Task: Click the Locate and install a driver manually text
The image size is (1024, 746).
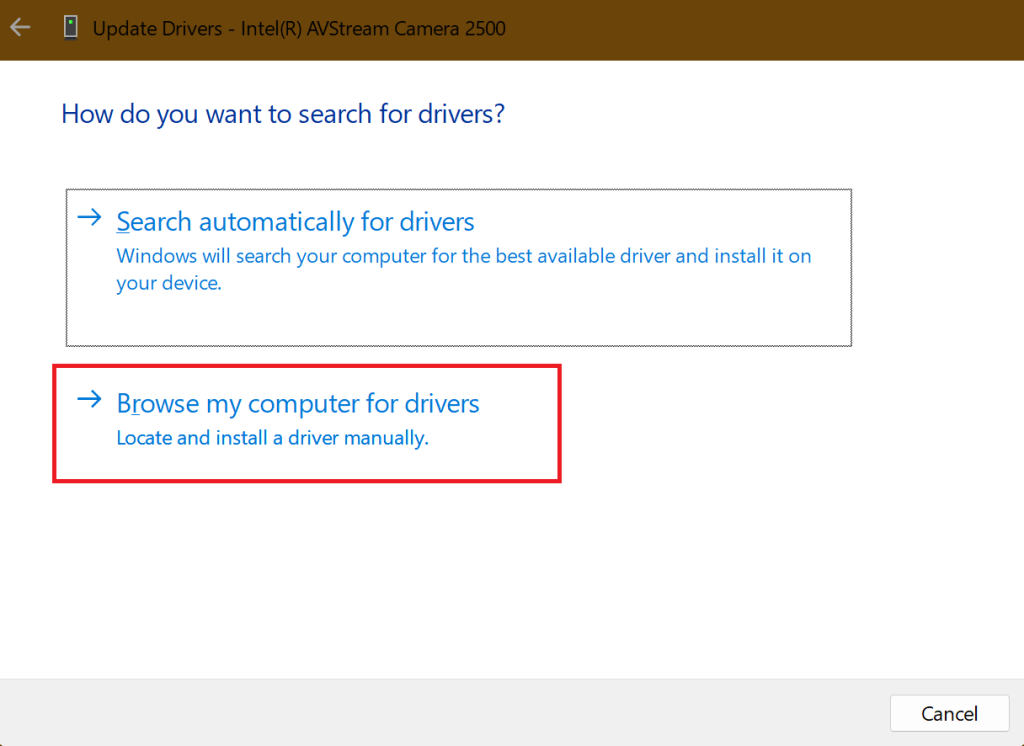Action: (x=274, y=438)
